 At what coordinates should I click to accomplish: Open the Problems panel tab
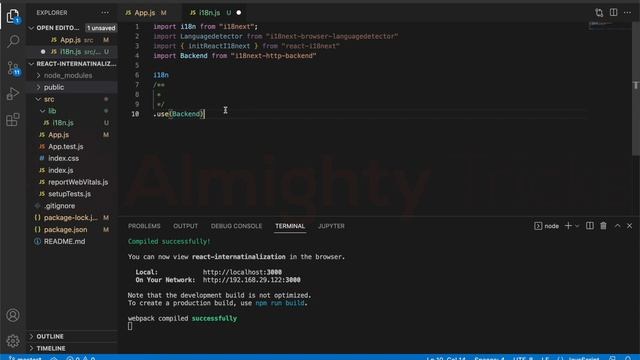click(x=144, y=226)
